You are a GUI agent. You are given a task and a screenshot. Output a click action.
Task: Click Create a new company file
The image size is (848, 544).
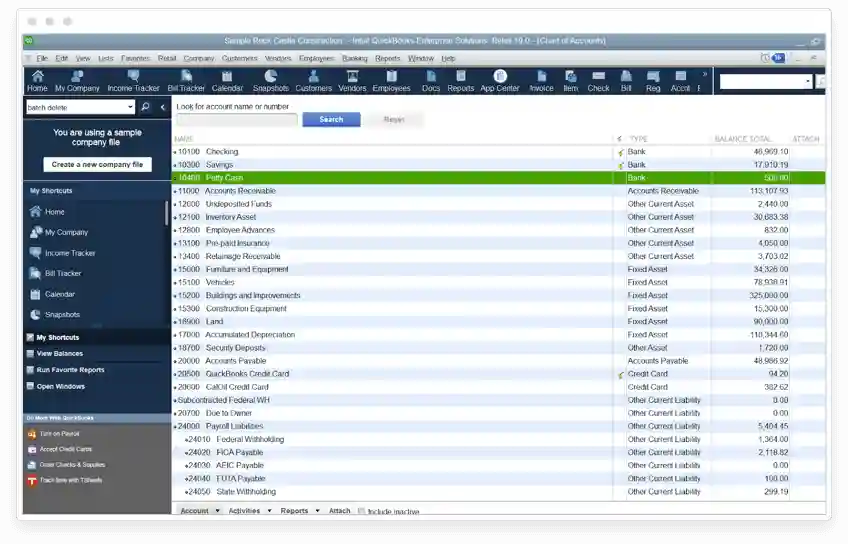pyautogui.click(x=97, y=164)
